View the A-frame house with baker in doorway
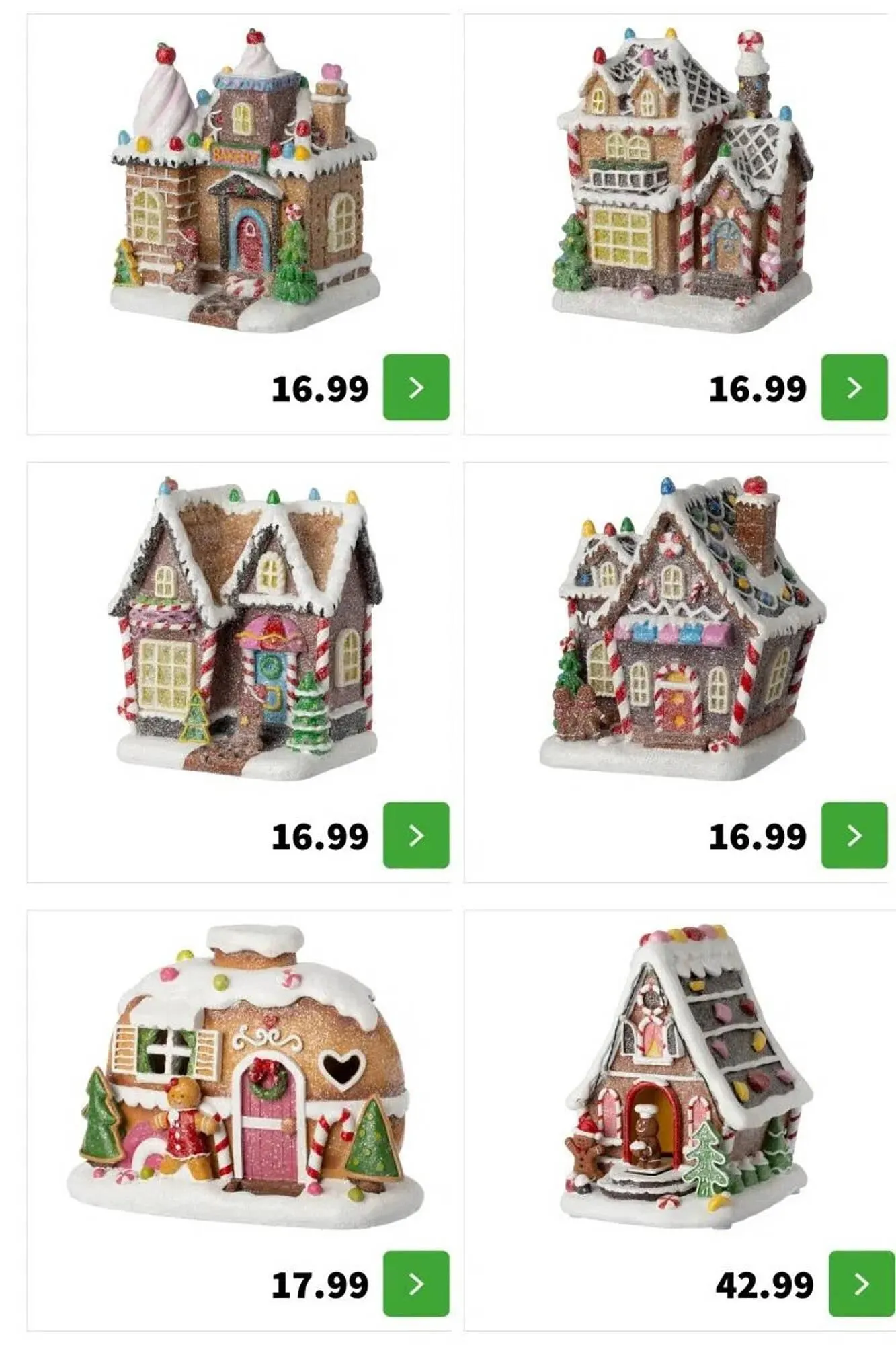 click(684, 1076)
